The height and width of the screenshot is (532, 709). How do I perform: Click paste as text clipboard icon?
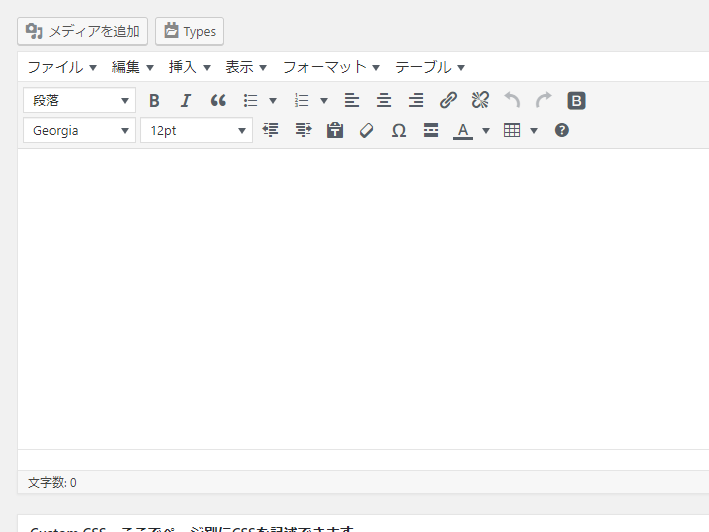pyautogui.click(x=335, y=130)
